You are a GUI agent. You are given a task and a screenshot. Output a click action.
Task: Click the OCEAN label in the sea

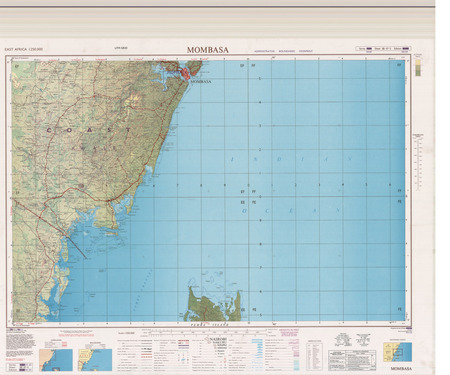click(x=292, y=211)
